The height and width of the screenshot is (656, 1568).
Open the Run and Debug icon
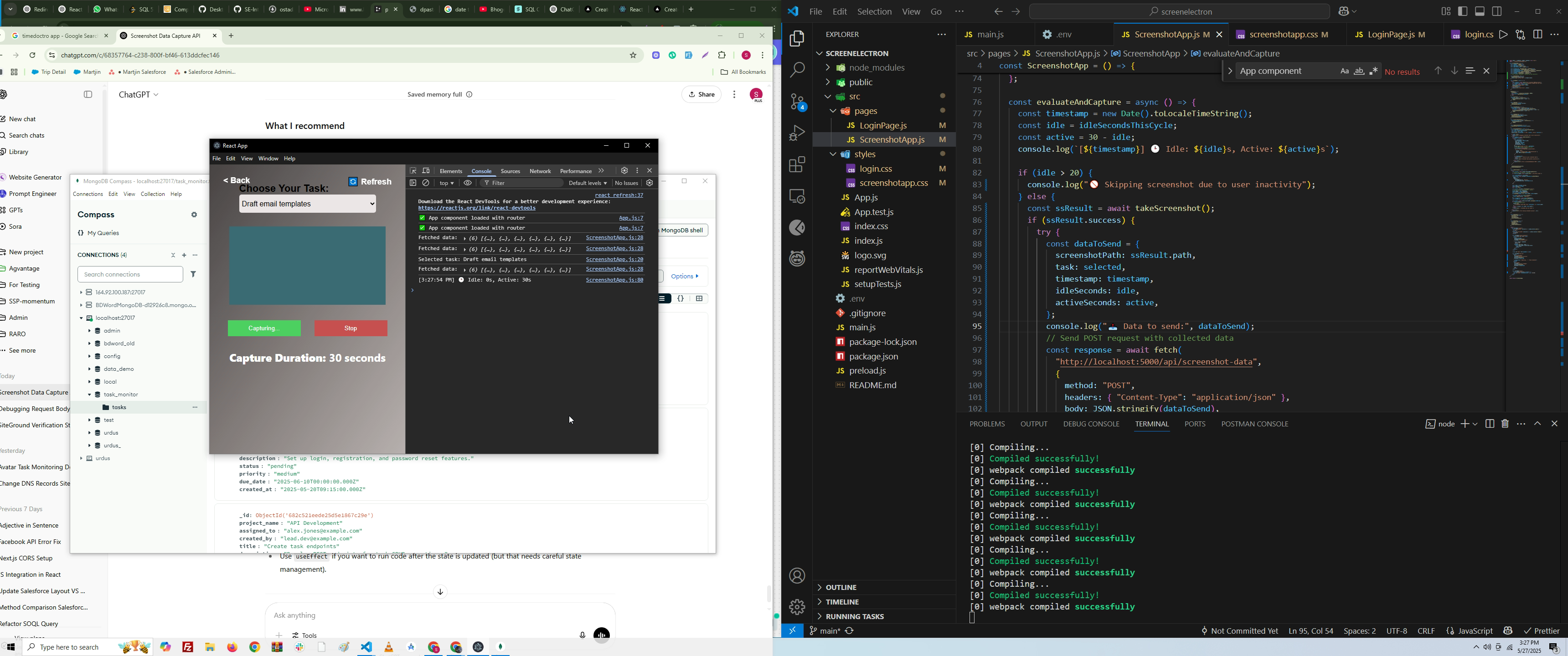(x=797, y=133)
